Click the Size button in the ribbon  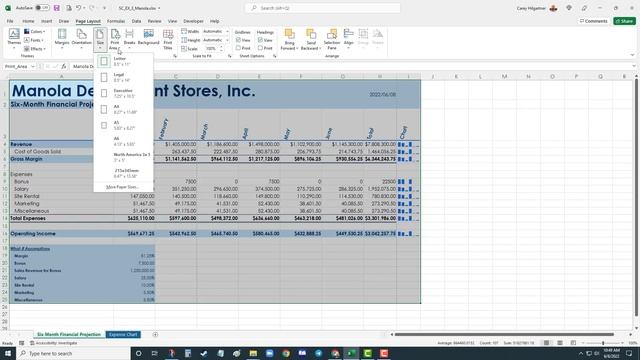point(100,39)
